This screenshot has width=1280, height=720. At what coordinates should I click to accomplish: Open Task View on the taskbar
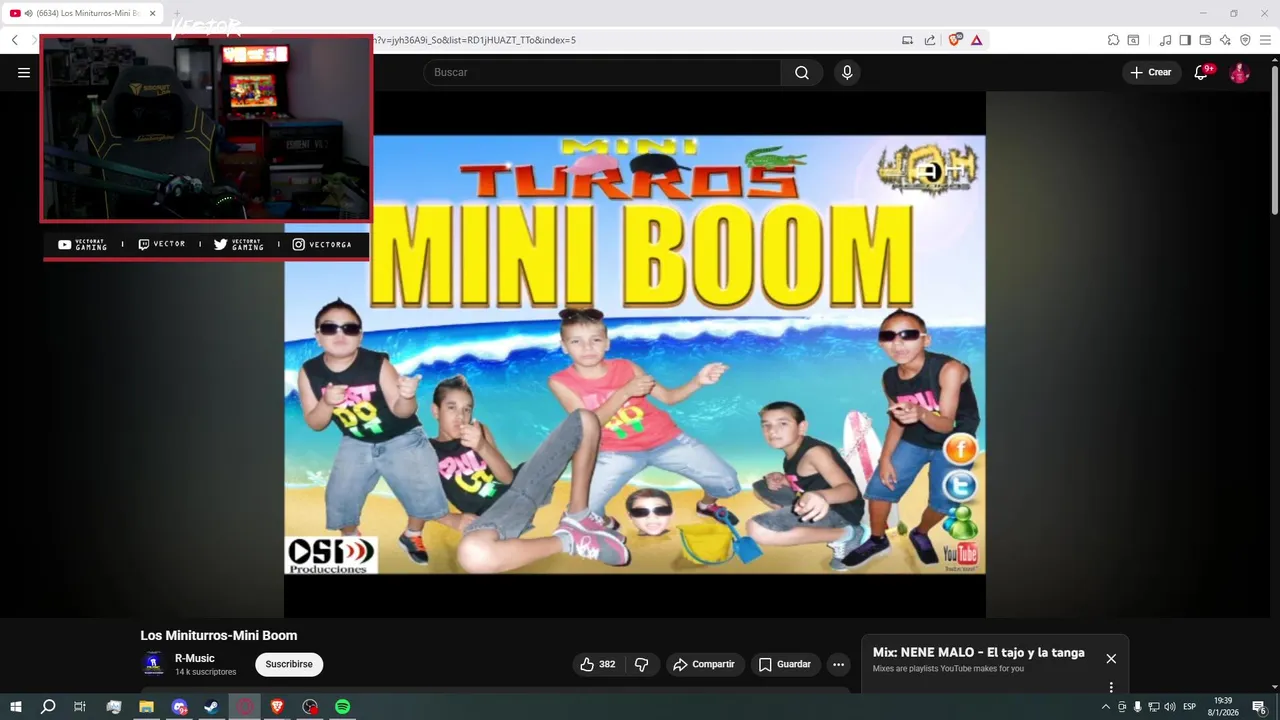[80, 706]
